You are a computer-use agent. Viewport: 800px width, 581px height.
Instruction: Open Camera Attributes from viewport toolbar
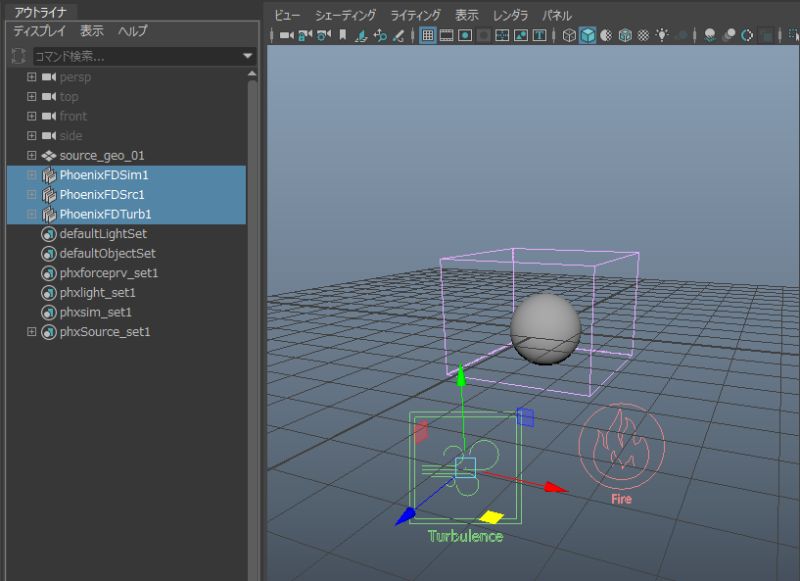coord(324,35)
